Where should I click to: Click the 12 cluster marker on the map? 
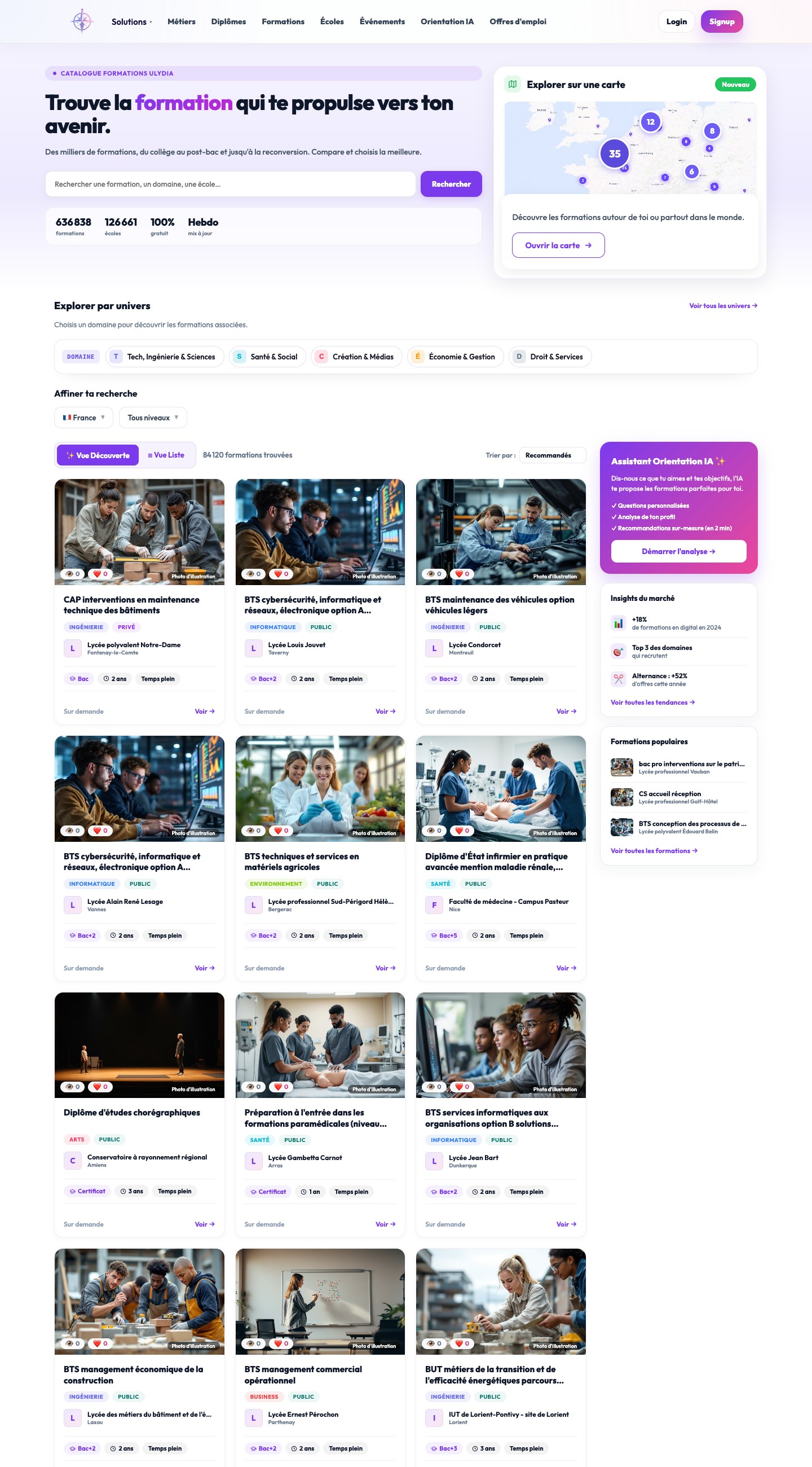[x=650, y=122]
